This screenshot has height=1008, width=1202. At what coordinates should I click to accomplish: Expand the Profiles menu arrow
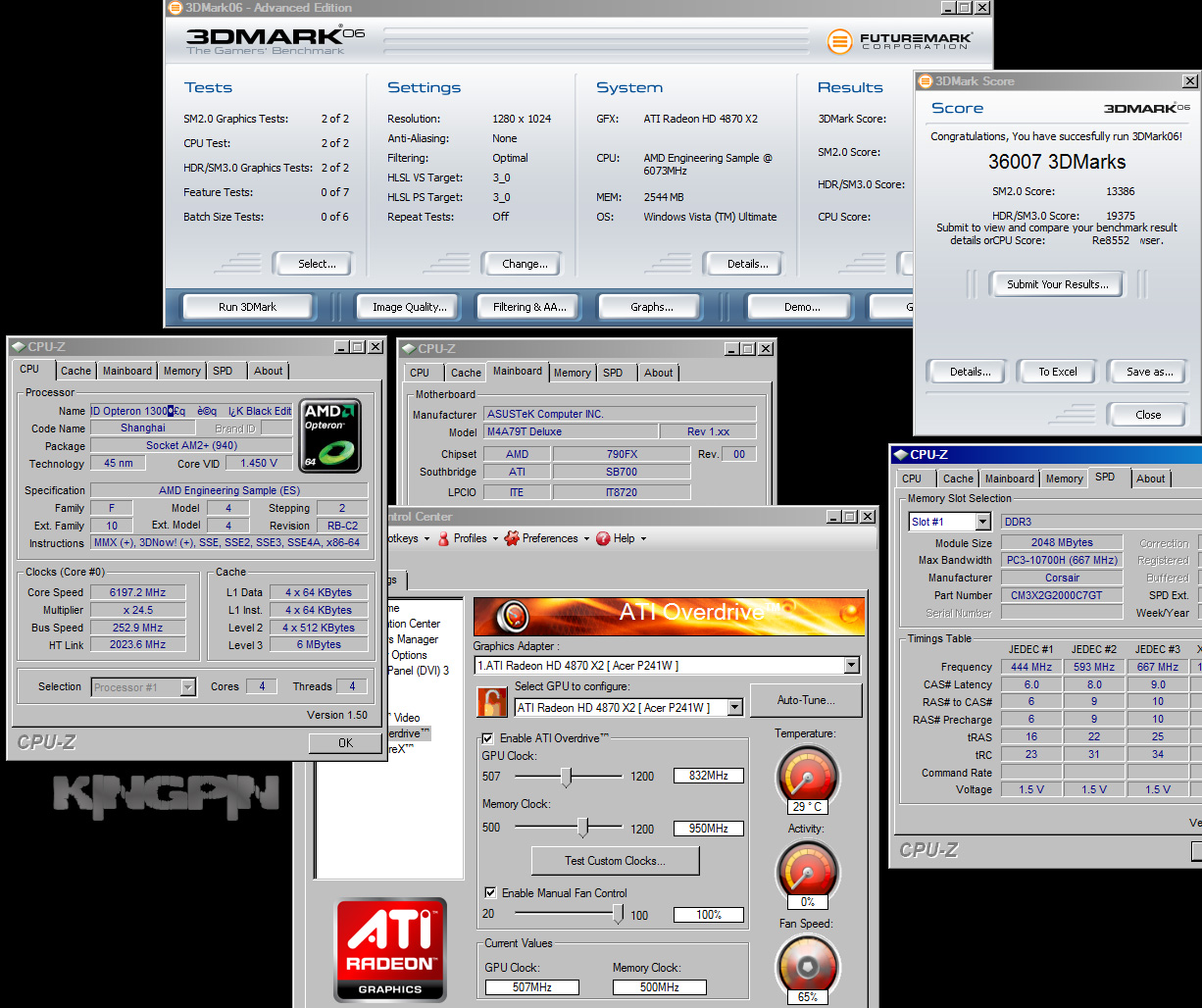point(495,539)
